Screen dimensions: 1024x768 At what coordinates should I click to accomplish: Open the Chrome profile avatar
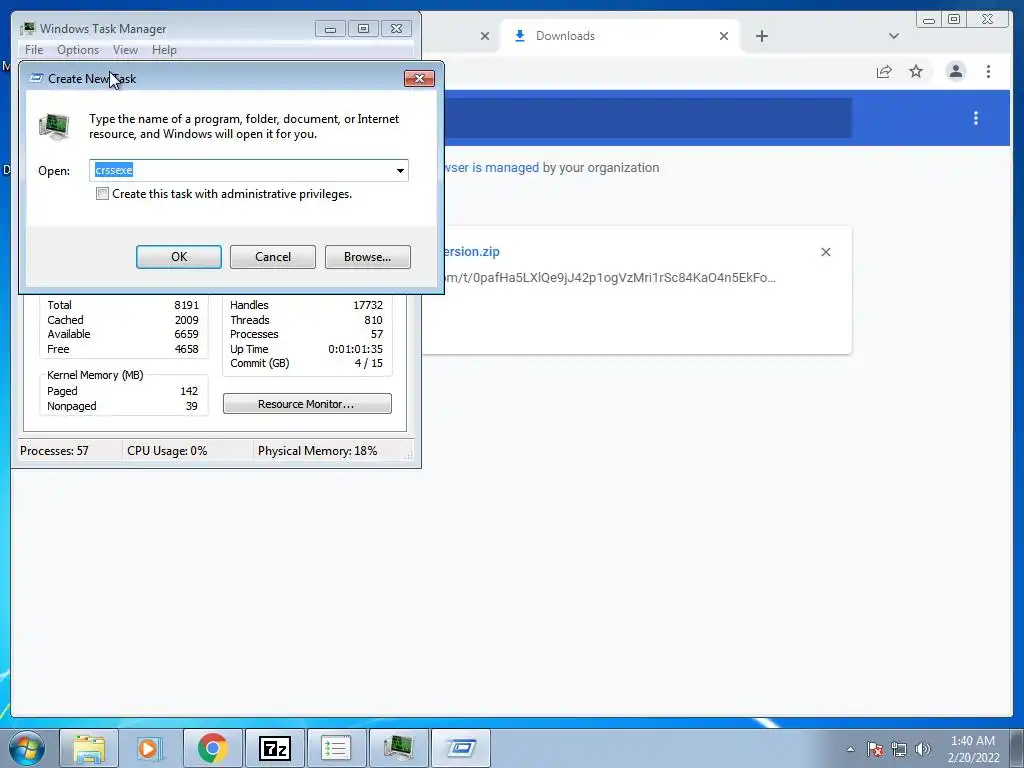point(955,72)
